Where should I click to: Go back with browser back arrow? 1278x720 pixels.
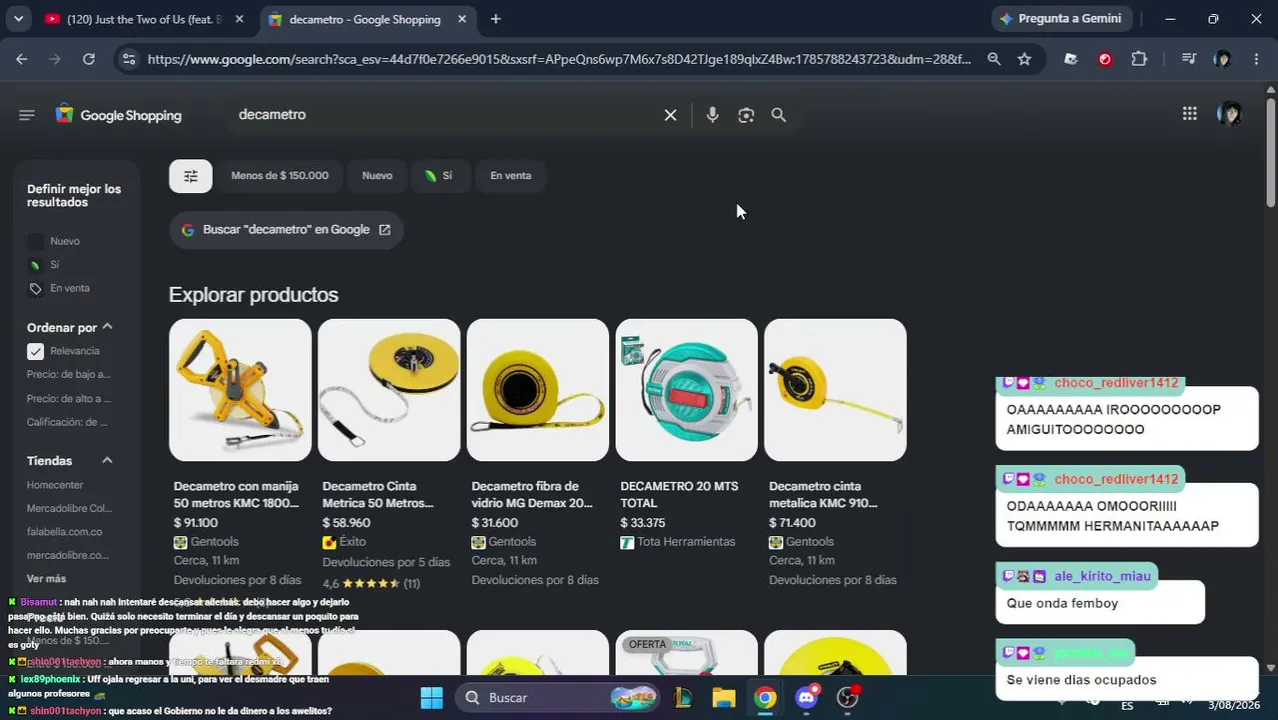[21, 59]
